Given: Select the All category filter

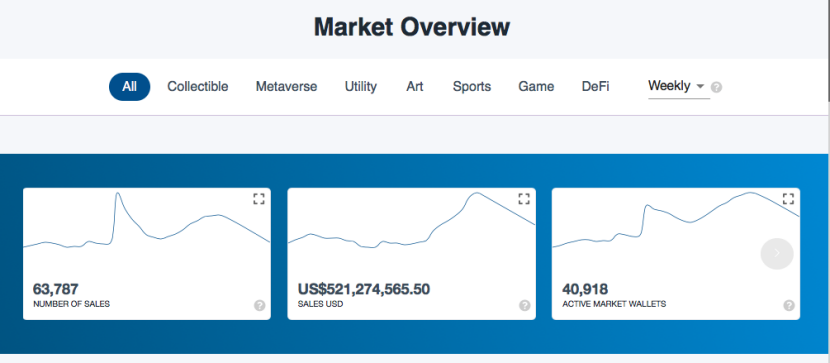Looking at the screenshot, I should pos(130,87).
